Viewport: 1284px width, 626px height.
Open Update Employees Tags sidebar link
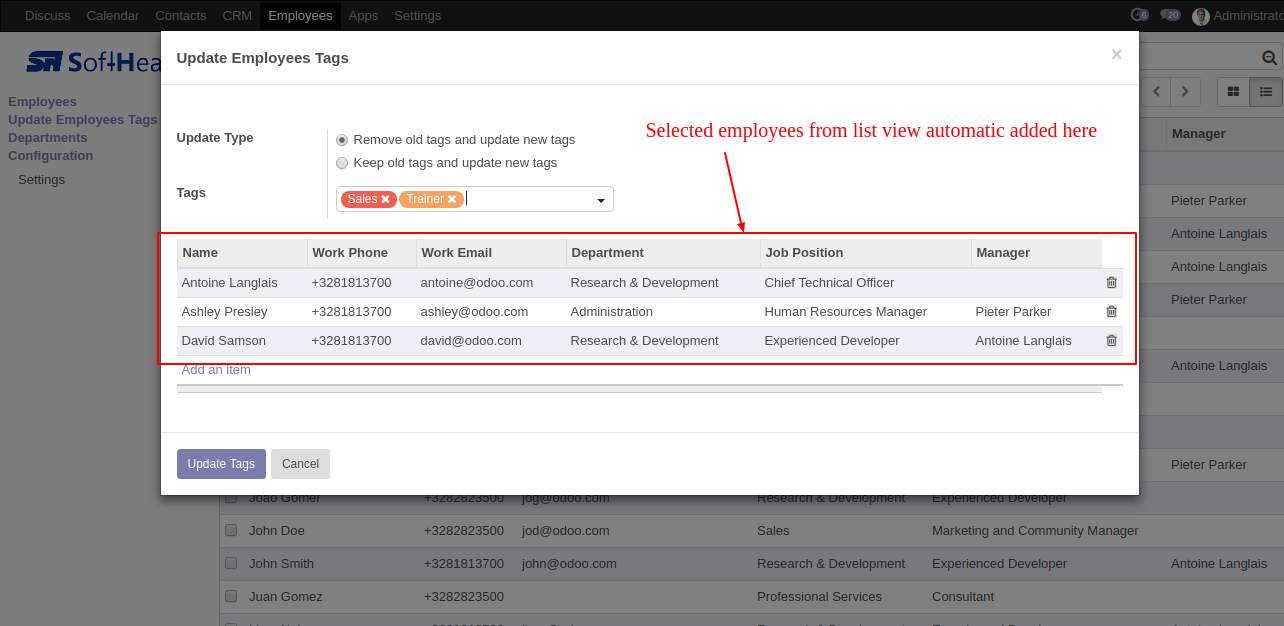click(x=82, y=120)
